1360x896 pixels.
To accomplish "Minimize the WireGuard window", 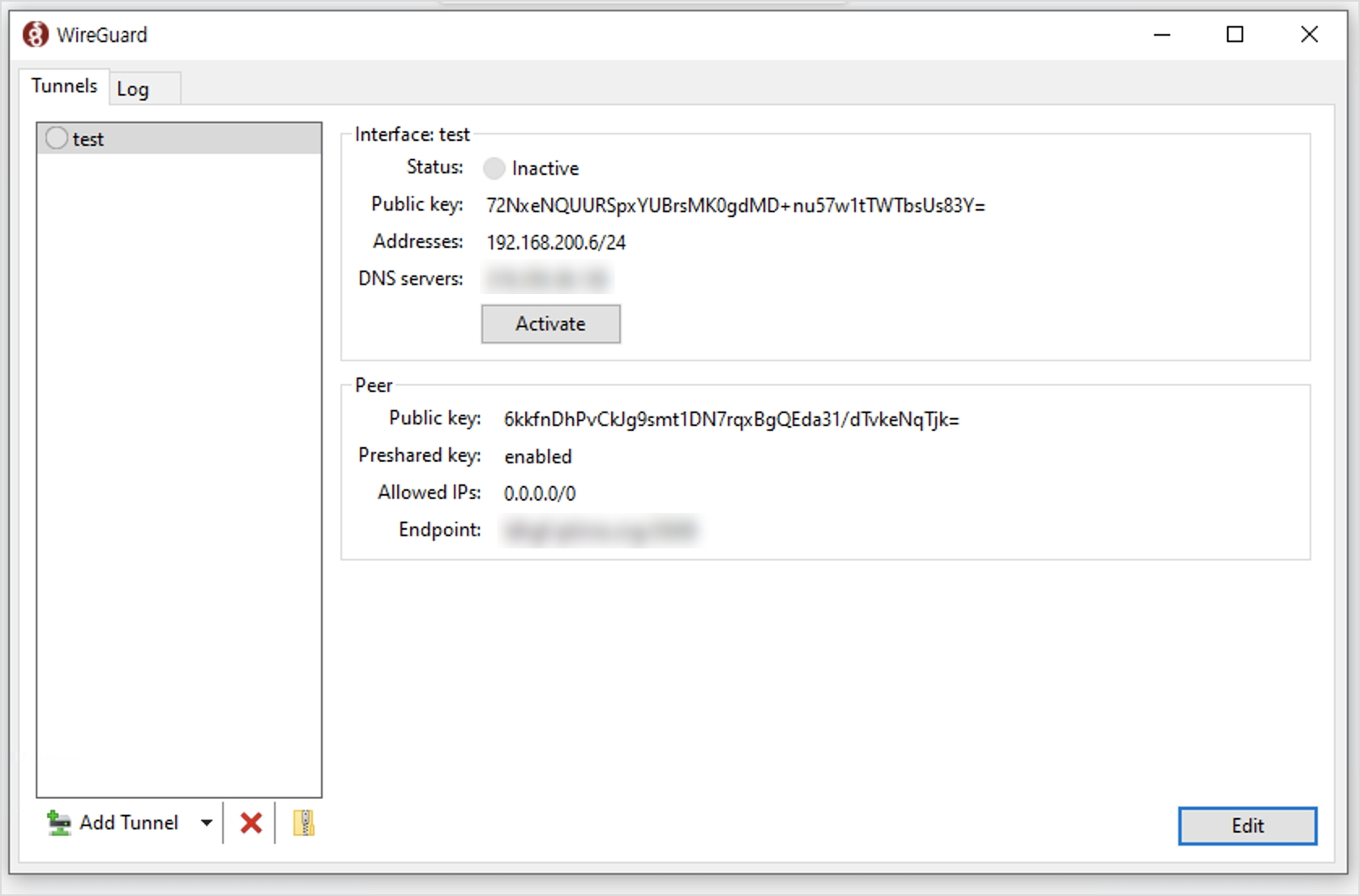I will [1162, 35].
